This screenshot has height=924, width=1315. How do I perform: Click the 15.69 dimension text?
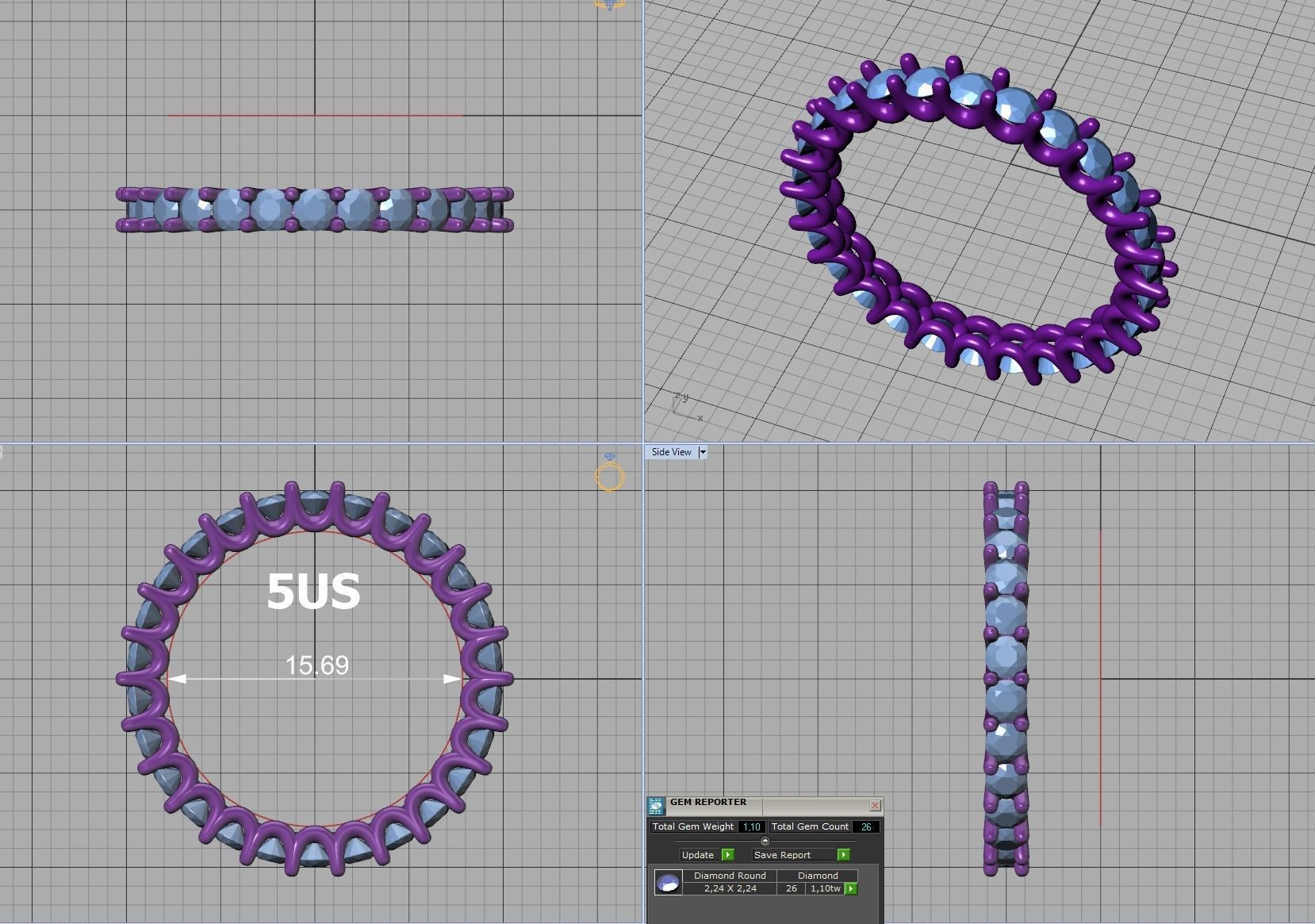[x=316, y=665]
